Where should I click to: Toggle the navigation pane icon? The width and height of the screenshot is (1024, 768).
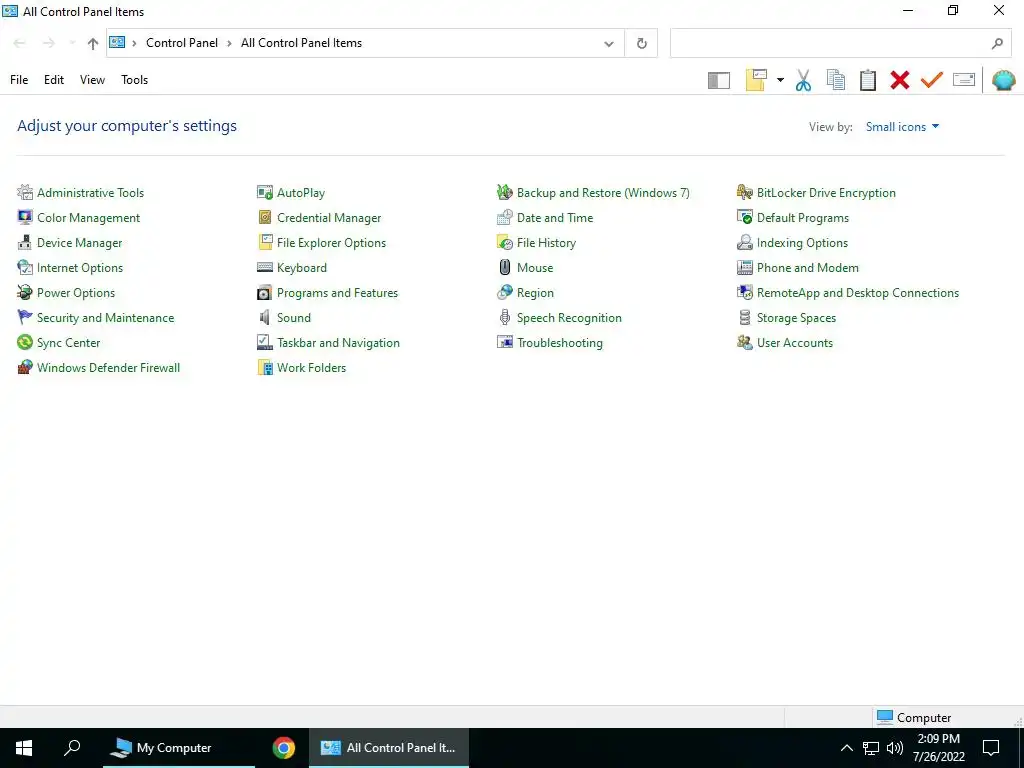719,80
